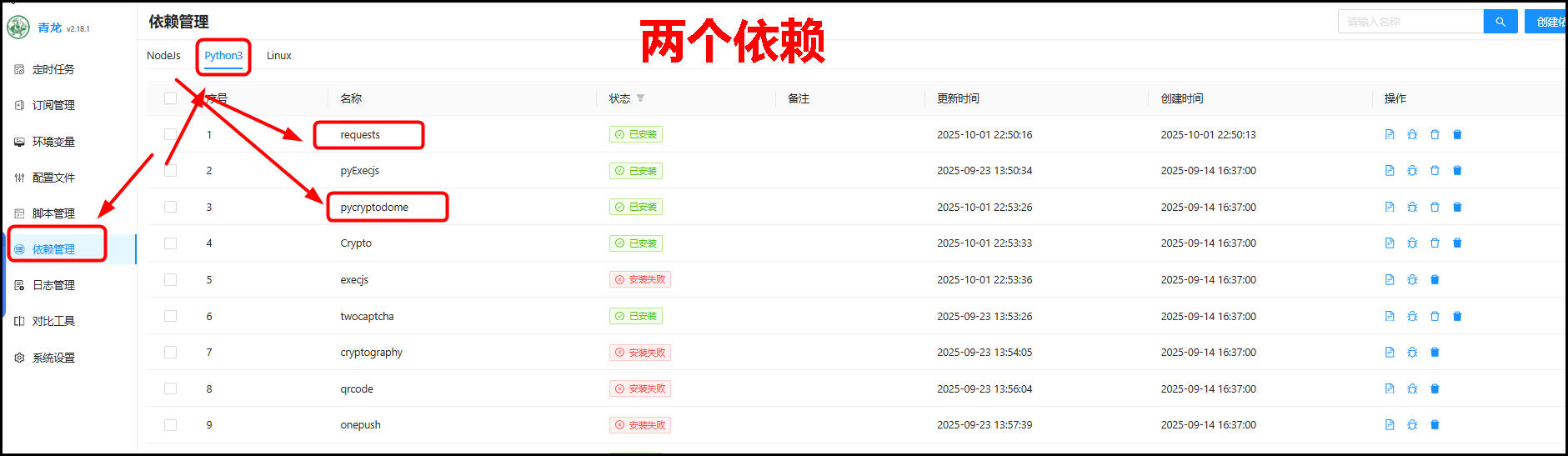Open 环境变量 in the sidebar

[53, 142]
